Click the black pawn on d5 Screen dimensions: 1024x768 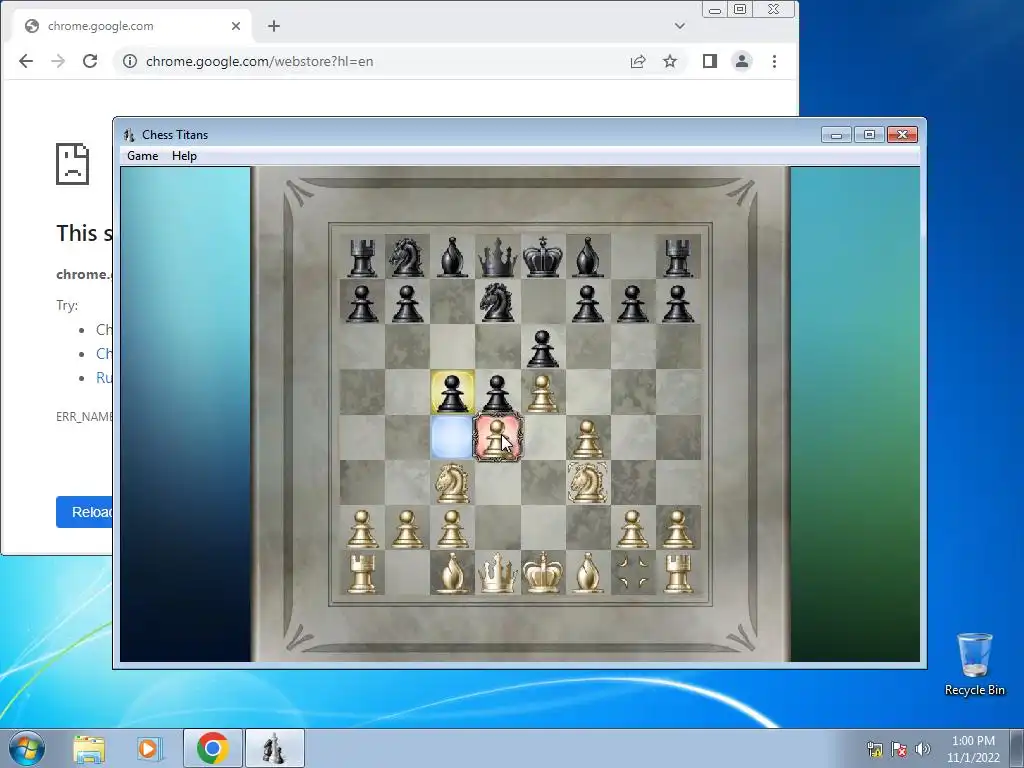[x=498, y=393]
